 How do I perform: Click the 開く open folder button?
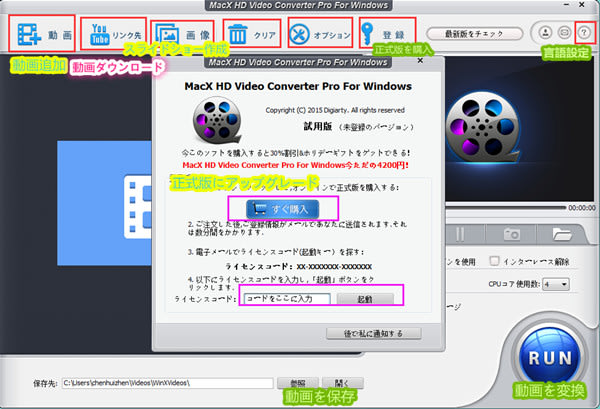tap(342, 383)
